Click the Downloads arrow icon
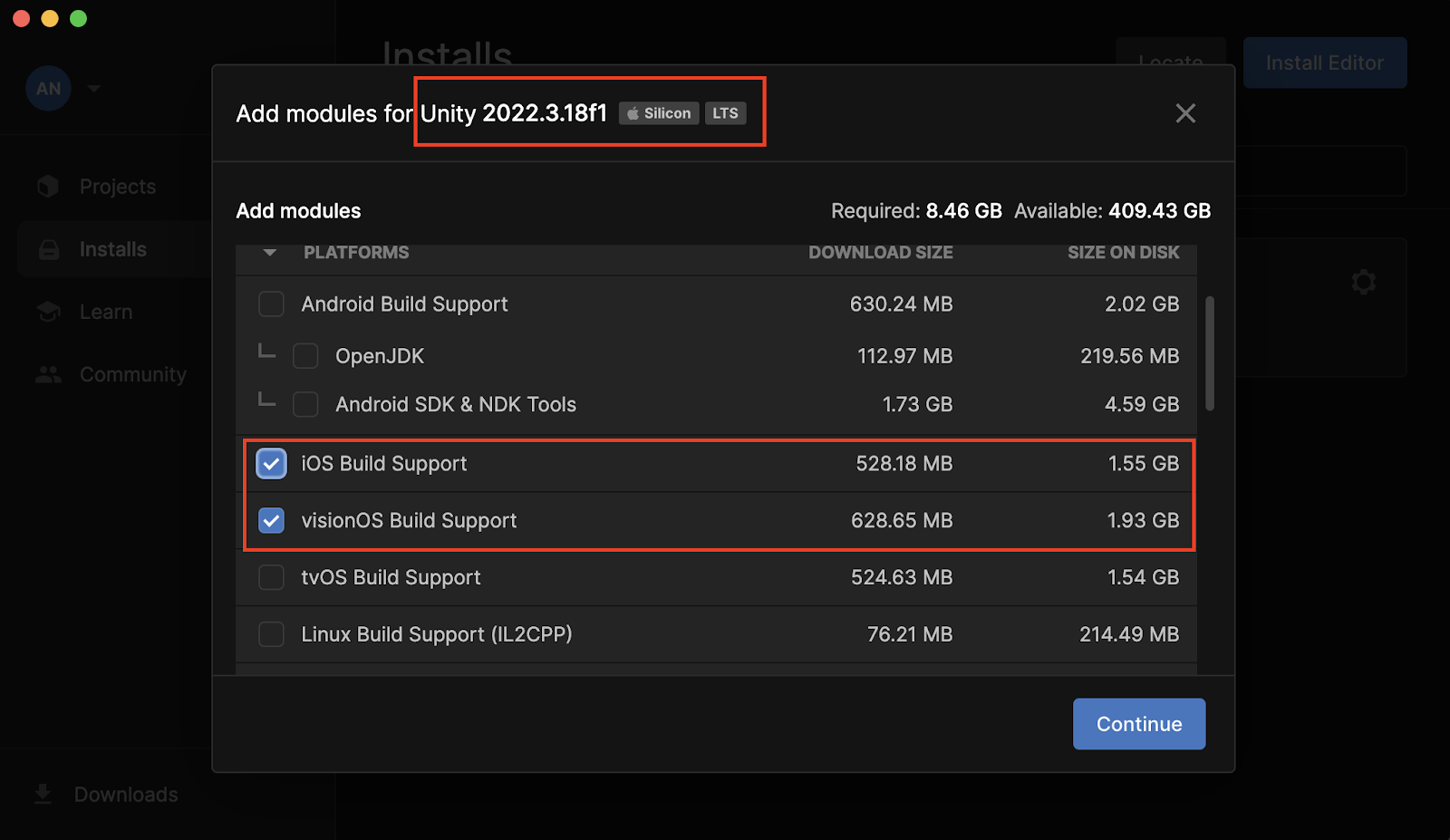The width and height of the screenshot is (1450, 840). tap(43, 795)
